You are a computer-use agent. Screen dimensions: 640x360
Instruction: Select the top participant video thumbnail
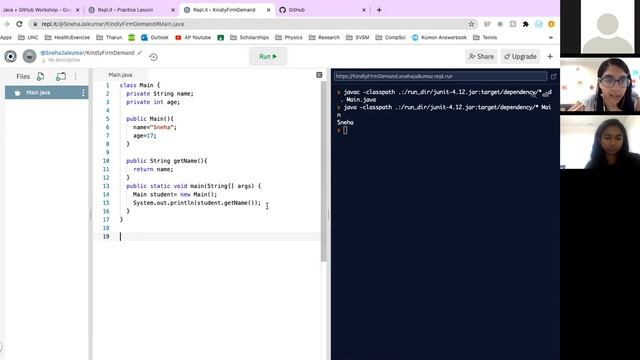[607, 27]
